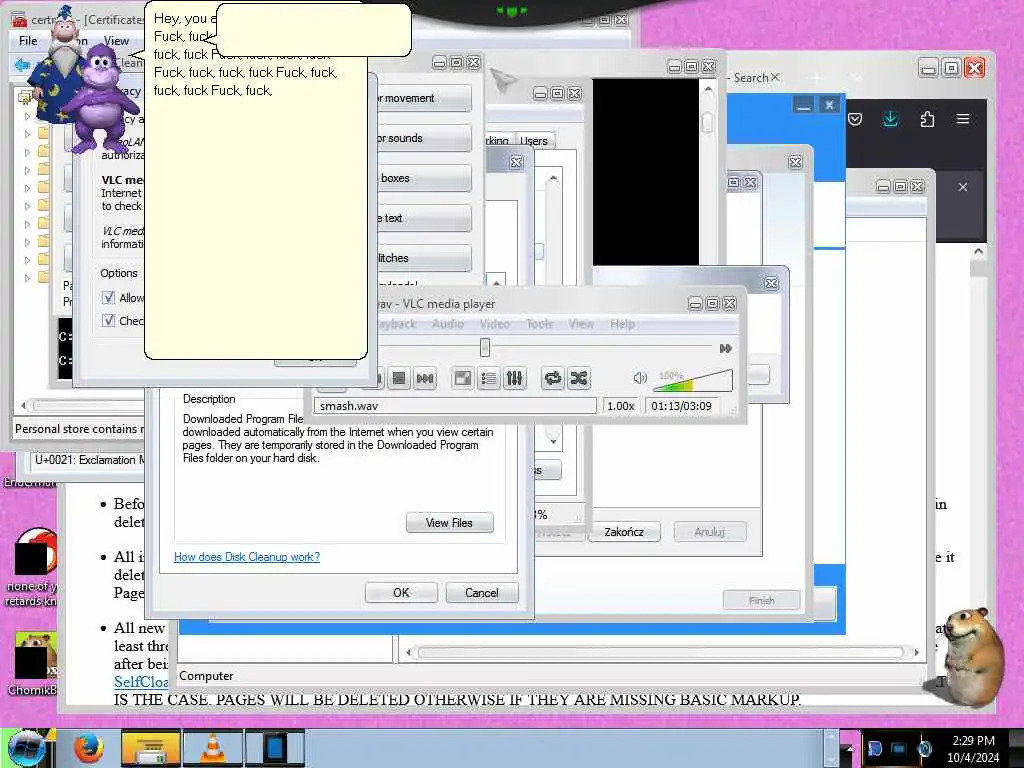Screen dimensions: 1024x768
Task: Expand the third certificate store folder
Action: [x=27, y=152]
